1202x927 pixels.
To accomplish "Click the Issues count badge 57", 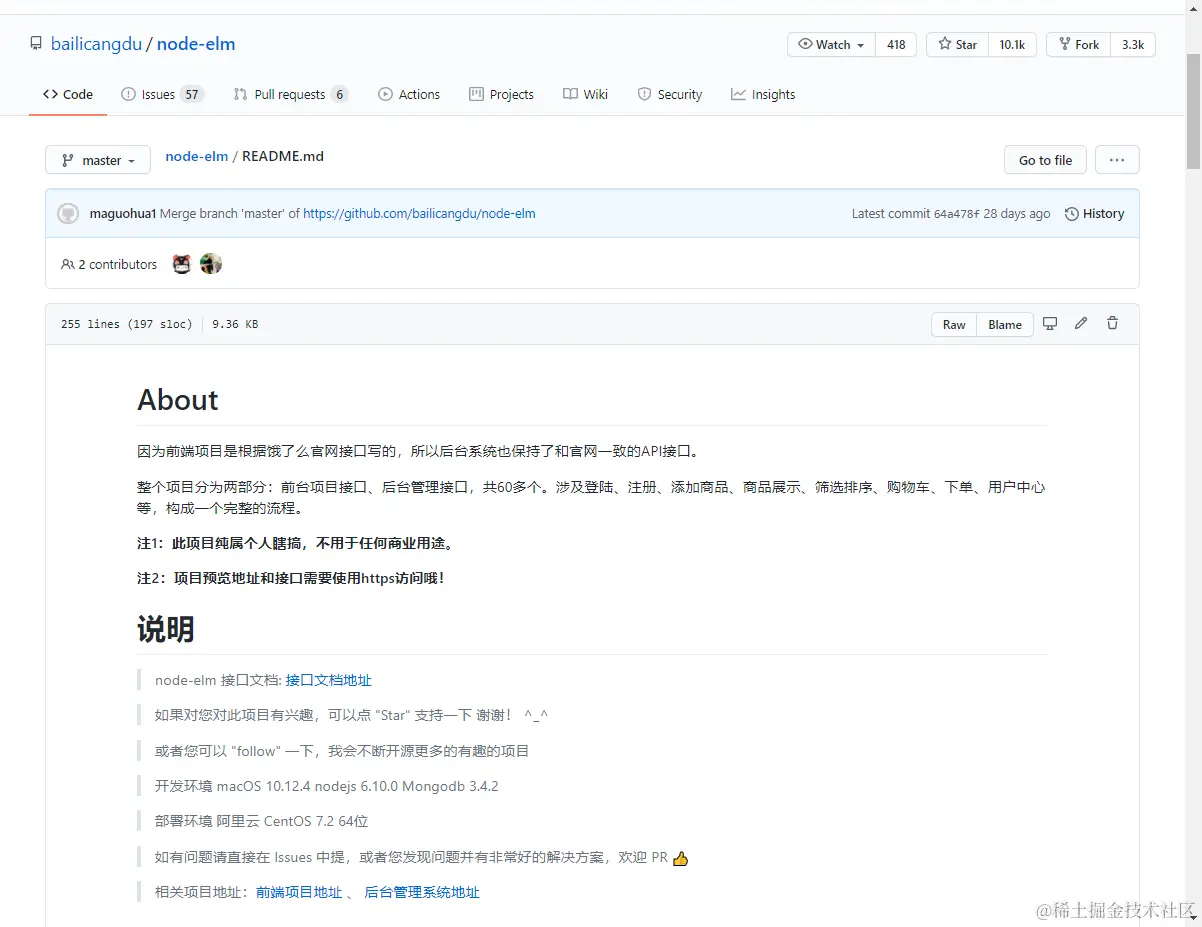I will [x=192, y=94].
